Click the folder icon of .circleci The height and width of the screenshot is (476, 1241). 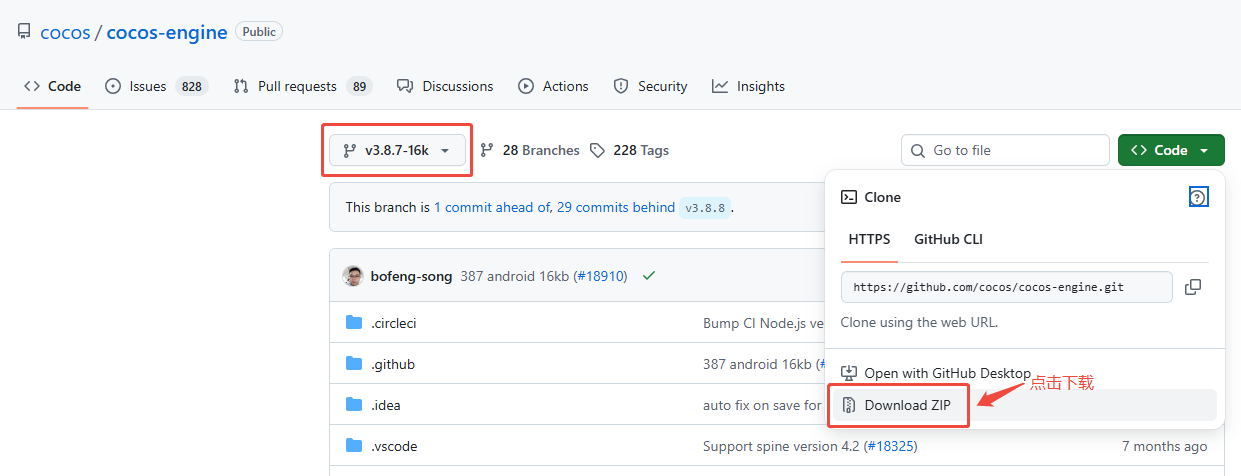[353, 322]
